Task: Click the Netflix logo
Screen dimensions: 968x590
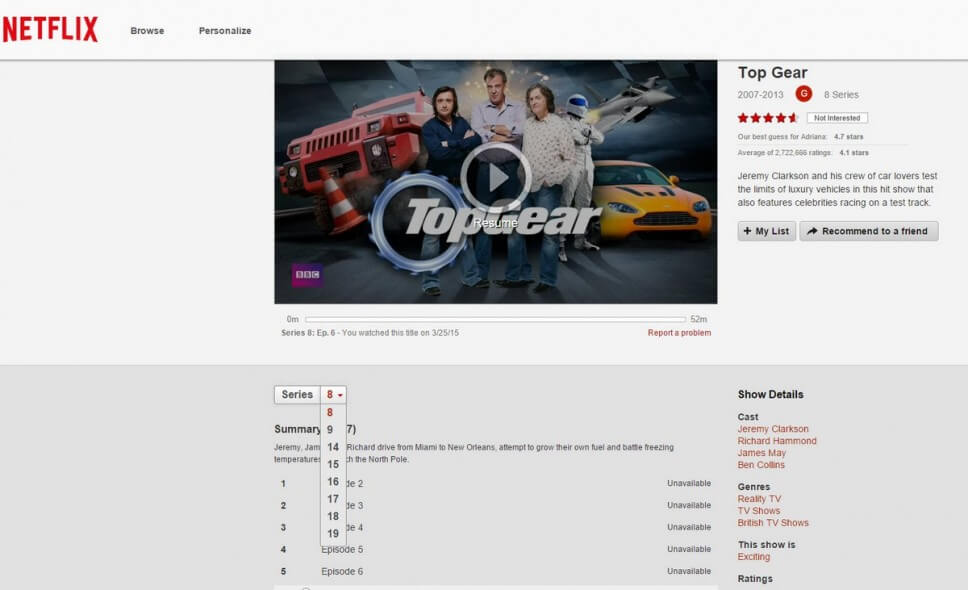Action: (50, 29)
